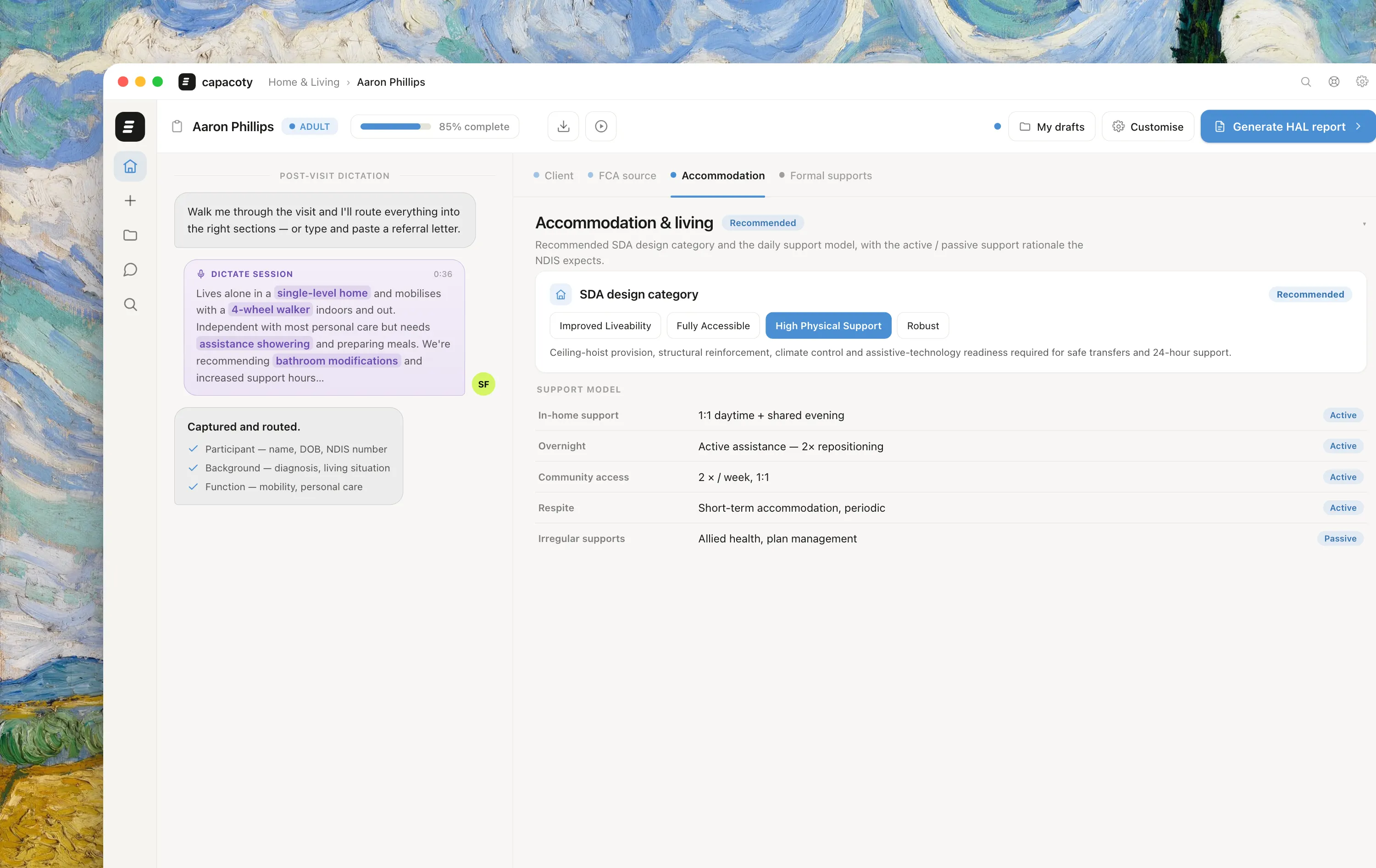This screenshot has width=1376, height=868.
Task: Open the folder icon in sidebar
Action: 130,235
